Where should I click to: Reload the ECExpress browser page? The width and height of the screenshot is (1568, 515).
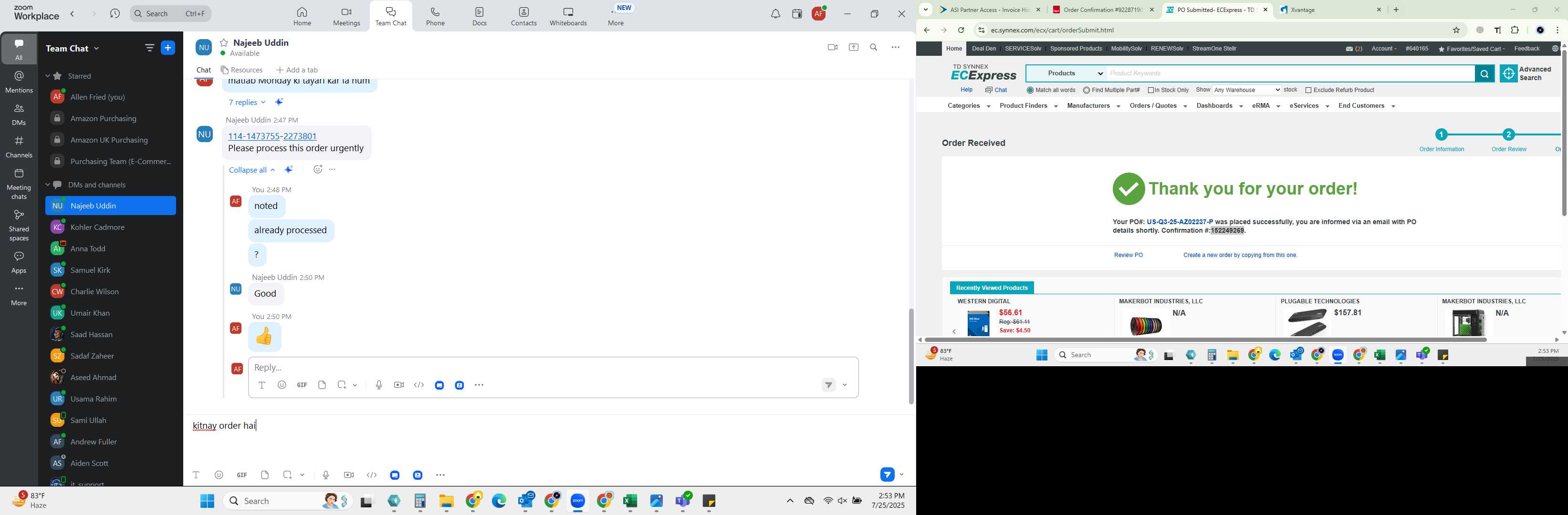[x=961, y=30]
